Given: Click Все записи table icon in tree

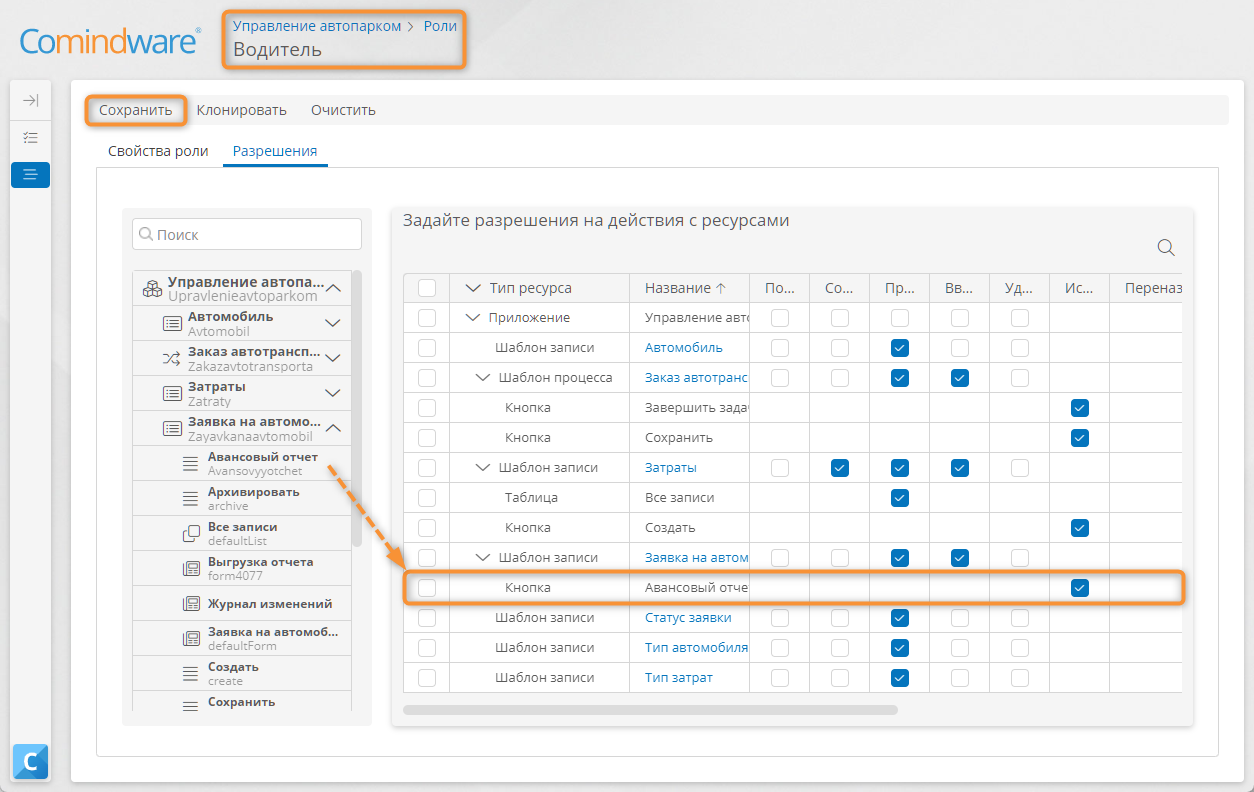Looking at the screenshot, I should click(x=191, y=533).
